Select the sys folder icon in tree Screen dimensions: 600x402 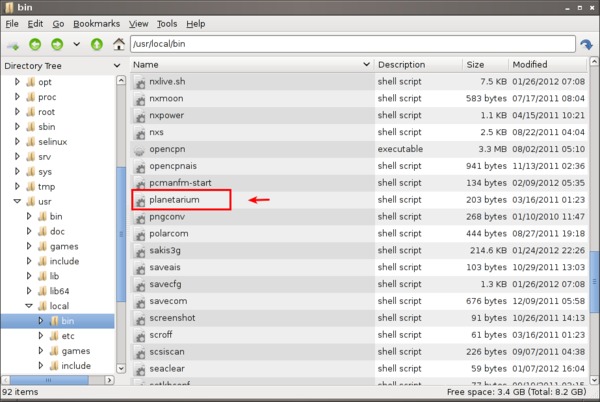[31, 171]
